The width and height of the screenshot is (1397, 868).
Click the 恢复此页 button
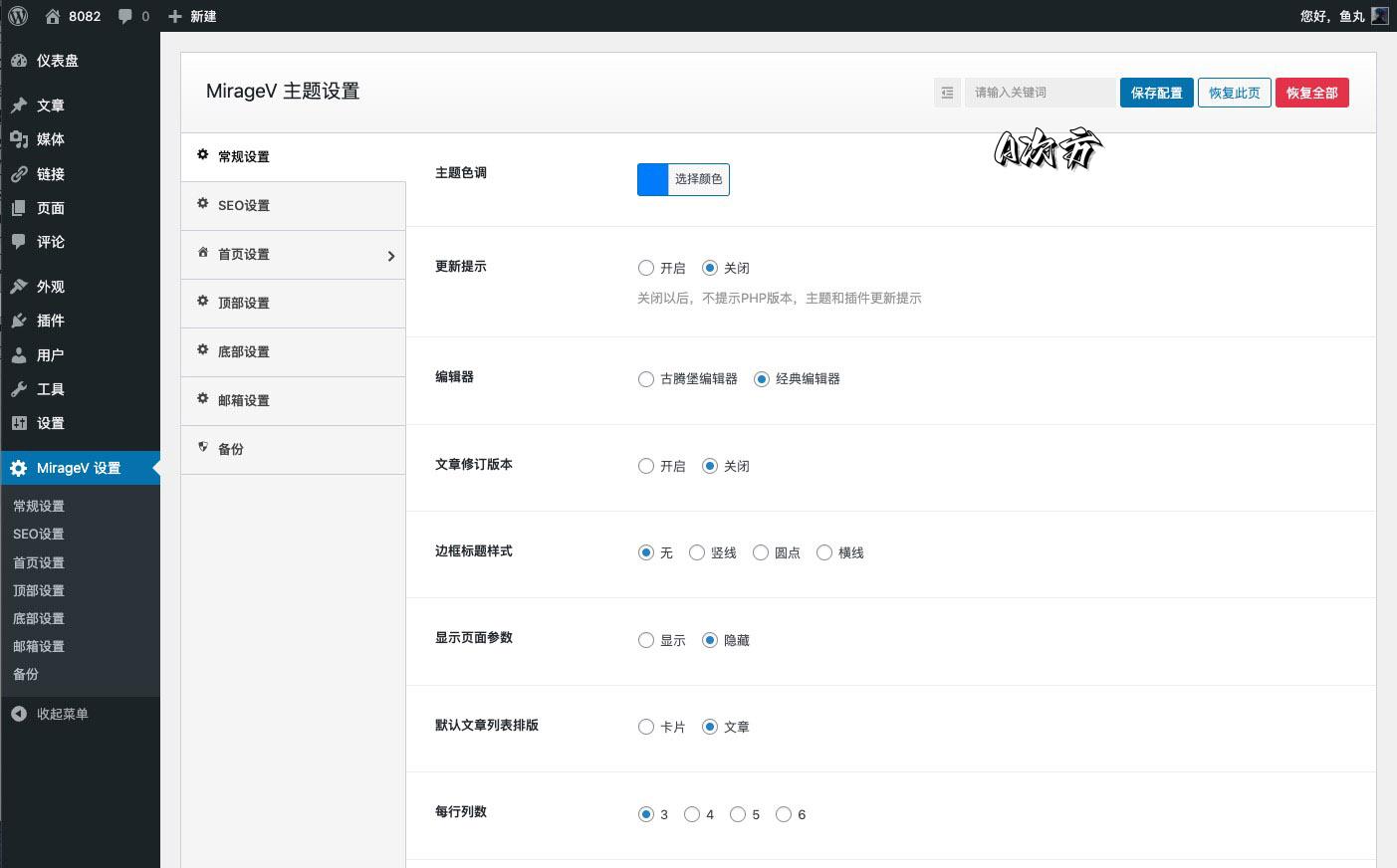tap(1234, 93)
